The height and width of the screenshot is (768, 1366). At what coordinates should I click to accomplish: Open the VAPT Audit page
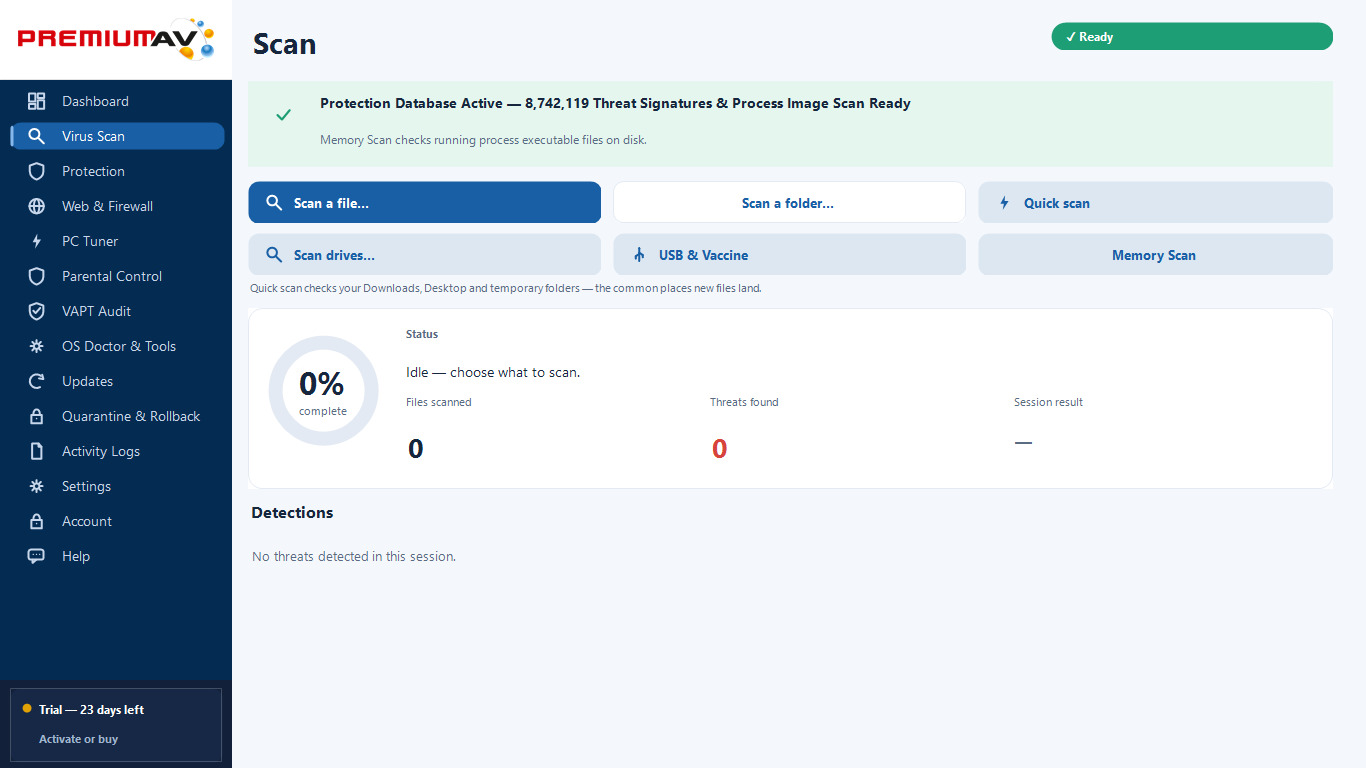pos(117,311)
